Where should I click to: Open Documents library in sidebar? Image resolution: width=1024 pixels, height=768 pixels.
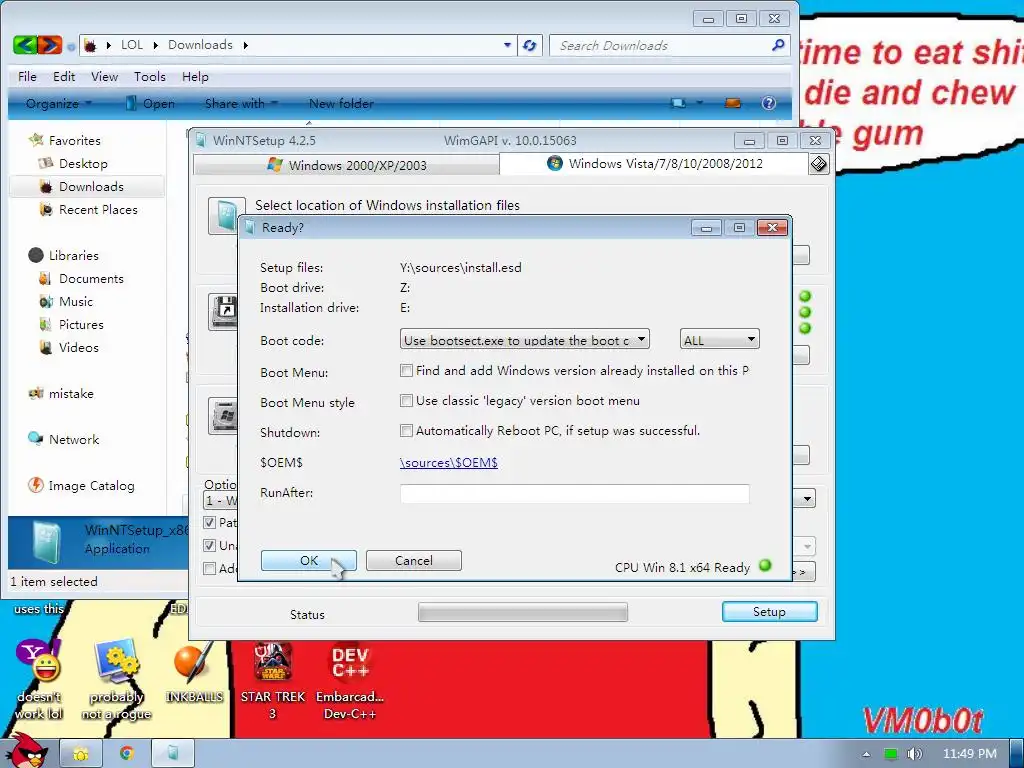click(90, 279)
